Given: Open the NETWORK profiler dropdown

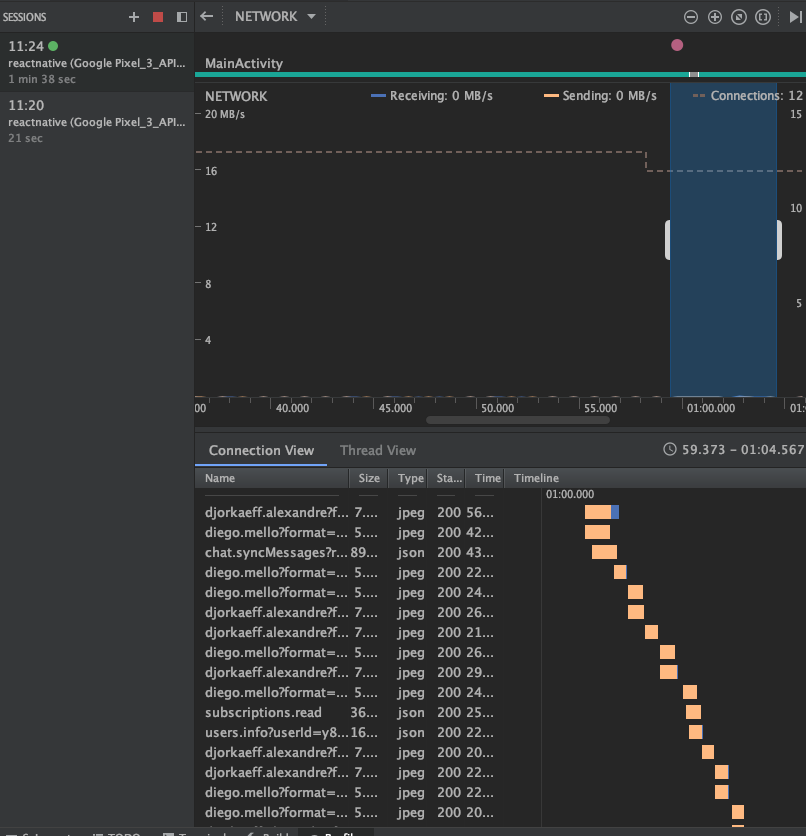Looking at the screenshot, I should (273, 16).
